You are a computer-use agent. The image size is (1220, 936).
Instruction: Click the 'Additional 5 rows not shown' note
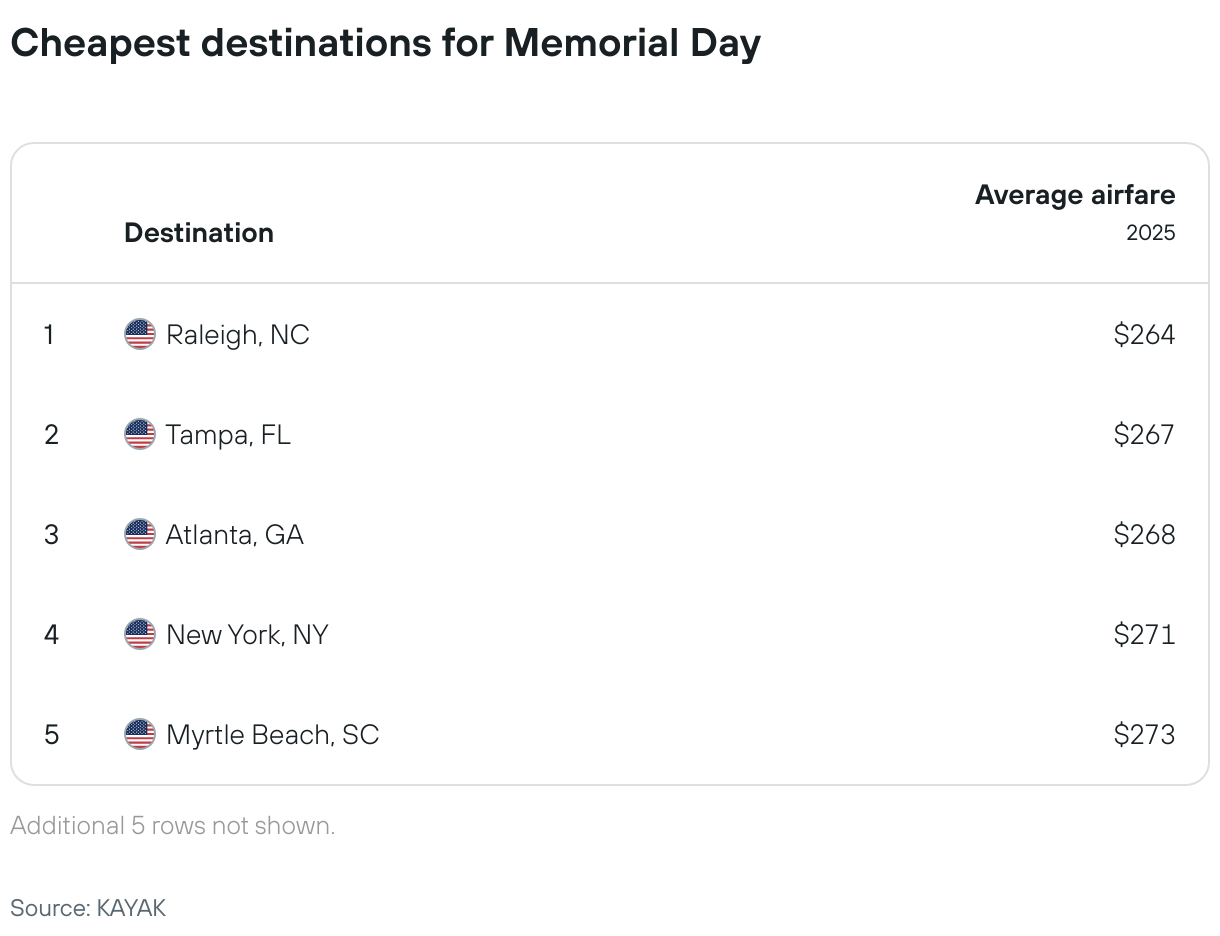click(x=173, y=826)
